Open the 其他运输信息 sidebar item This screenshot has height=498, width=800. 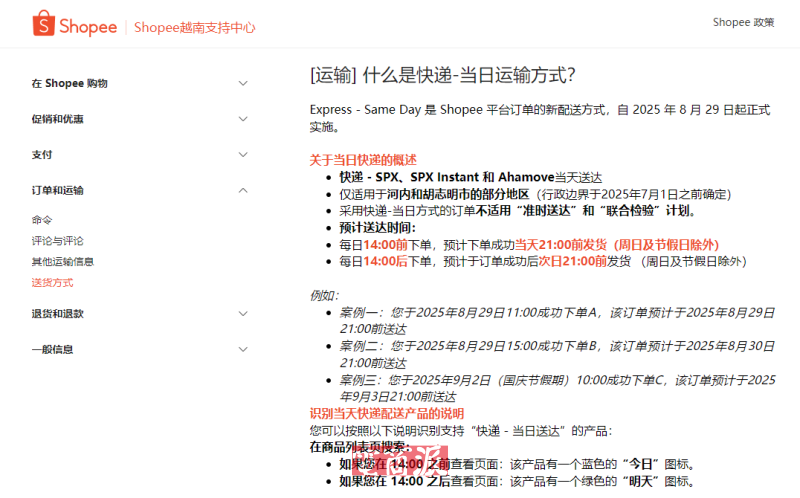(x=62, y=262)
